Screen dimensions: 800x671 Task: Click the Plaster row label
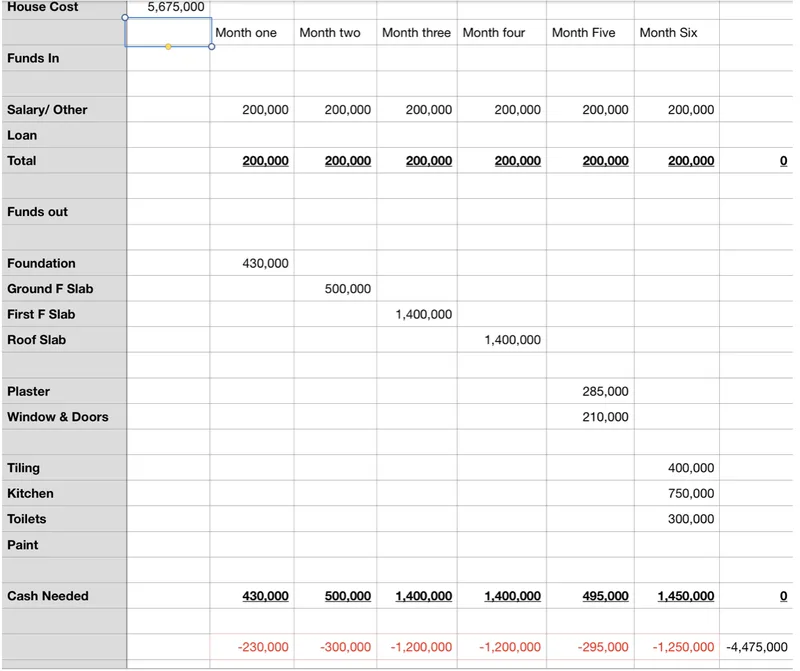tap(64, 391)
